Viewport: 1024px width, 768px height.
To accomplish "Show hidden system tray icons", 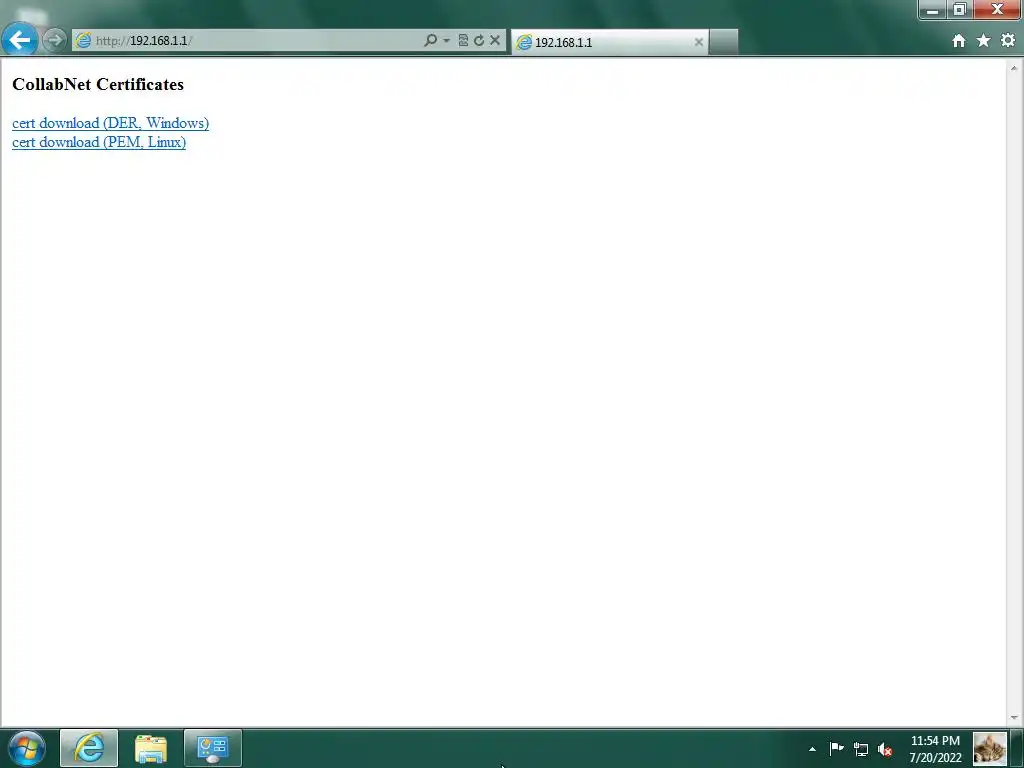I will pos(812,749).
